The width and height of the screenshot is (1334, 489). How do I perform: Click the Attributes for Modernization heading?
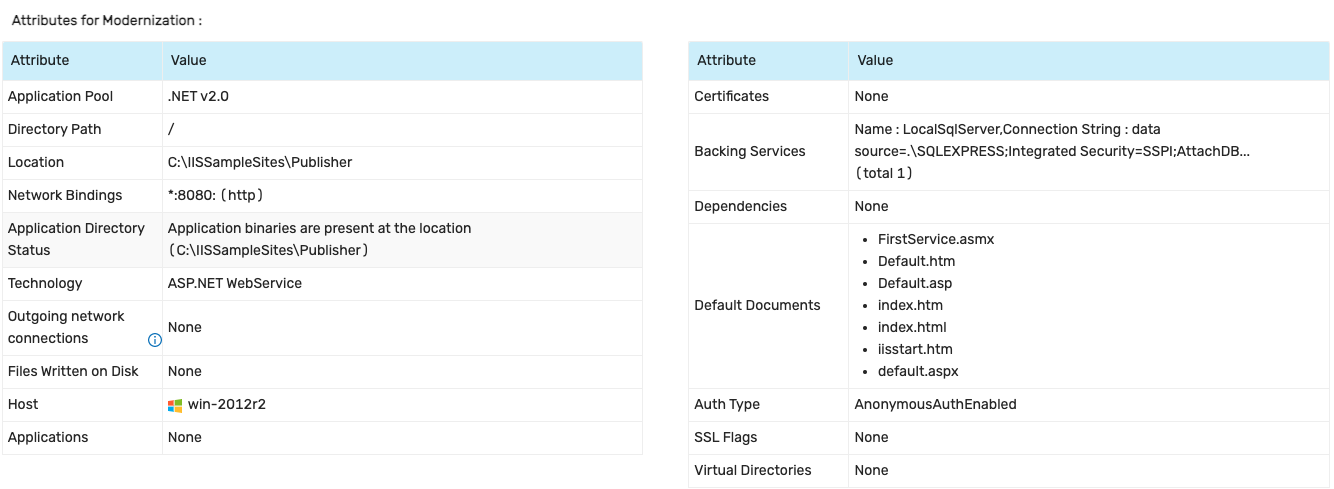[x=107, y=21]
